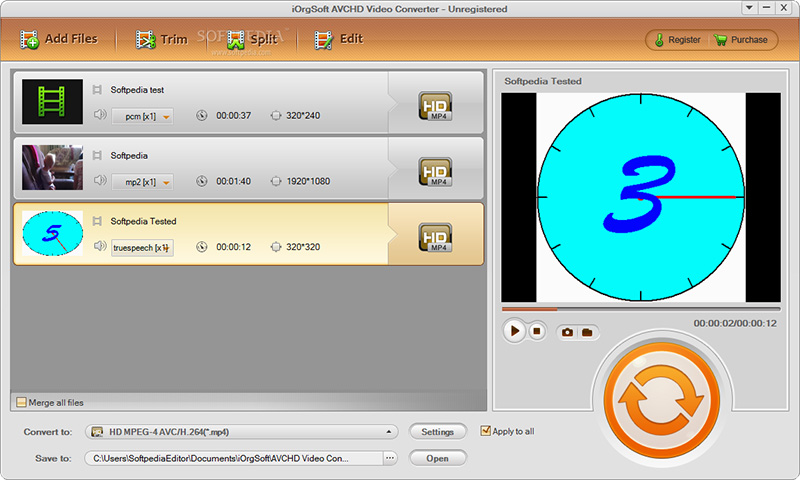
Task: Open the Trim tool
Action: pos(161,39)
